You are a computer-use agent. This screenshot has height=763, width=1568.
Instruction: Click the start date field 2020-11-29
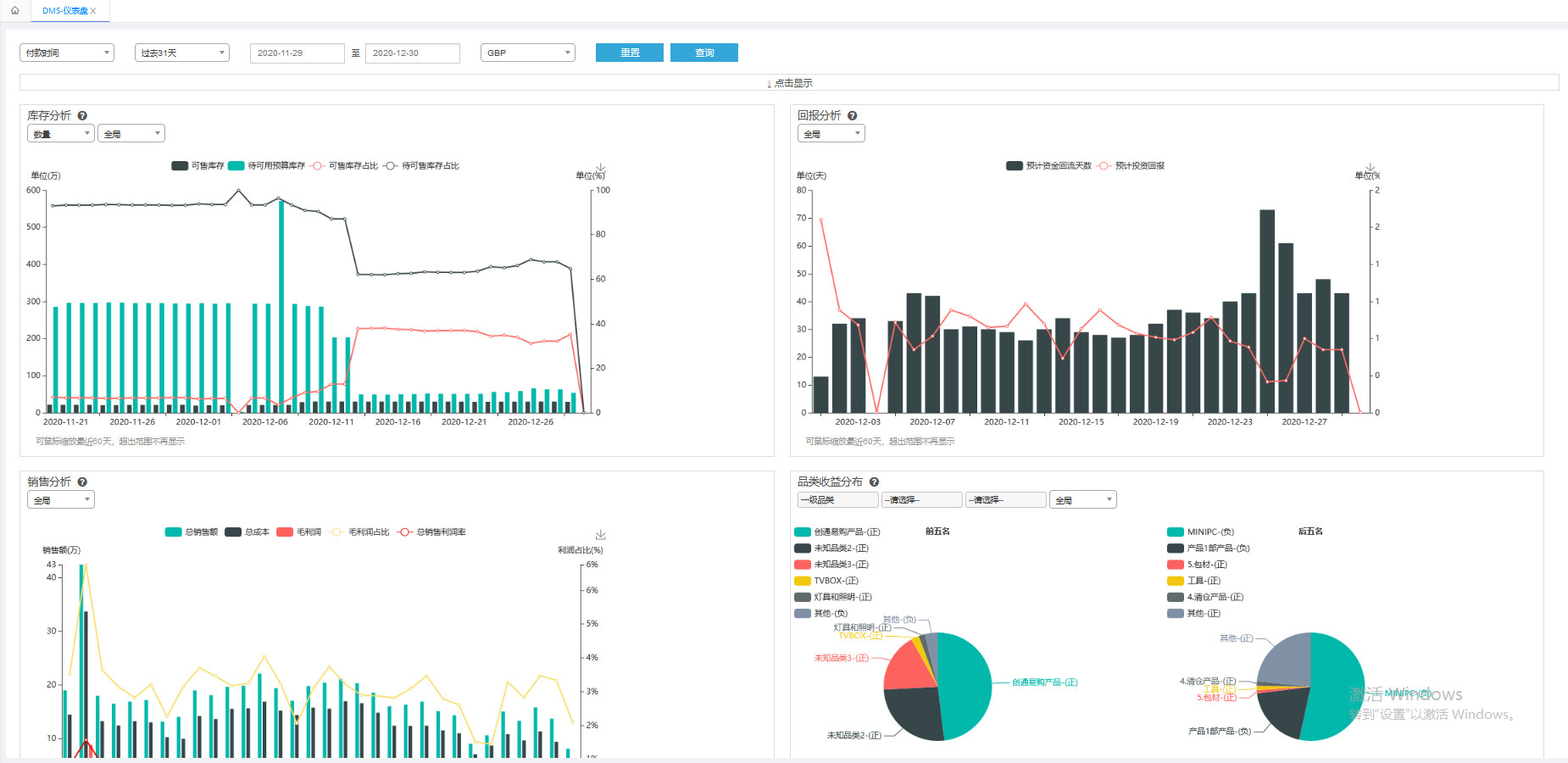[x=297, y=53]
